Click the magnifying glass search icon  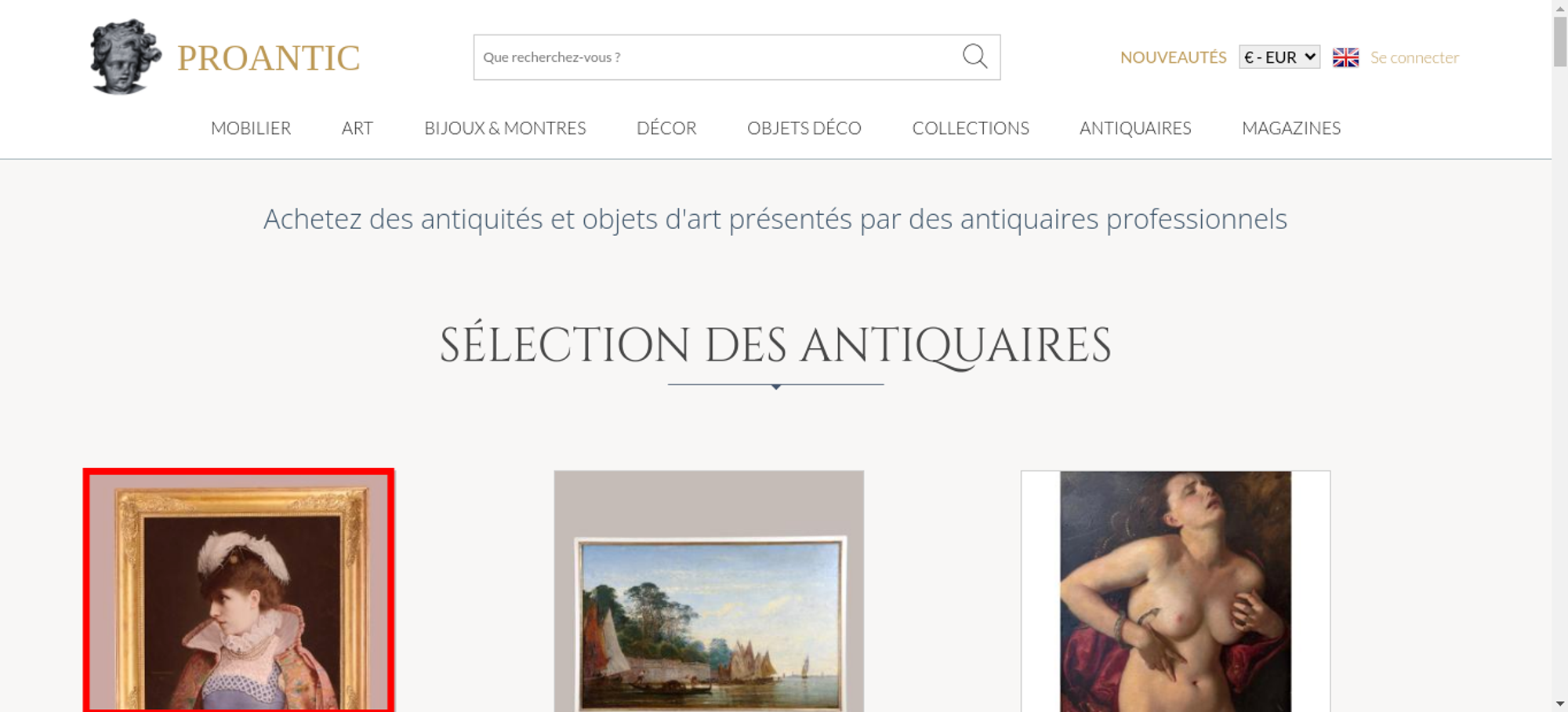point(975,56)
